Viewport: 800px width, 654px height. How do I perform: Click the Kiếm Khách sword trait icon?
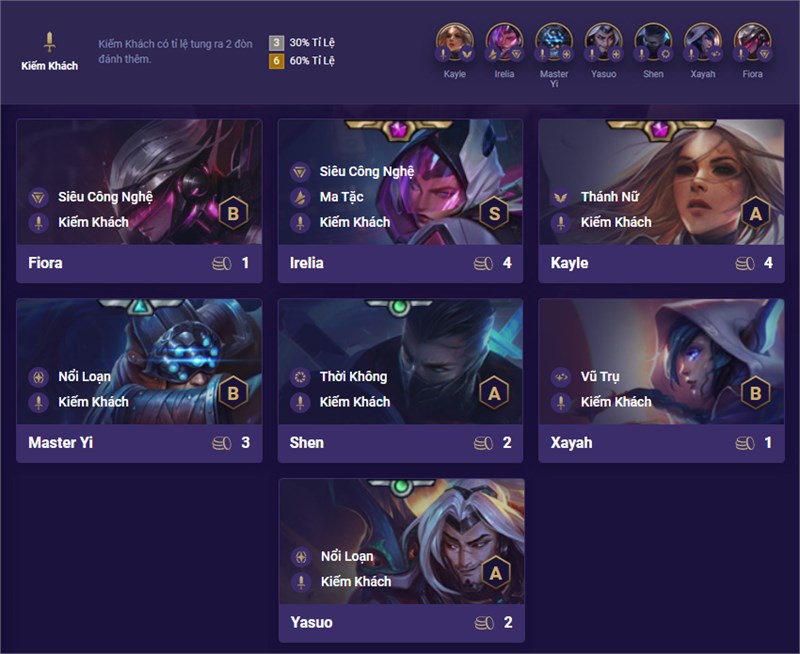[x=49, y=42]
